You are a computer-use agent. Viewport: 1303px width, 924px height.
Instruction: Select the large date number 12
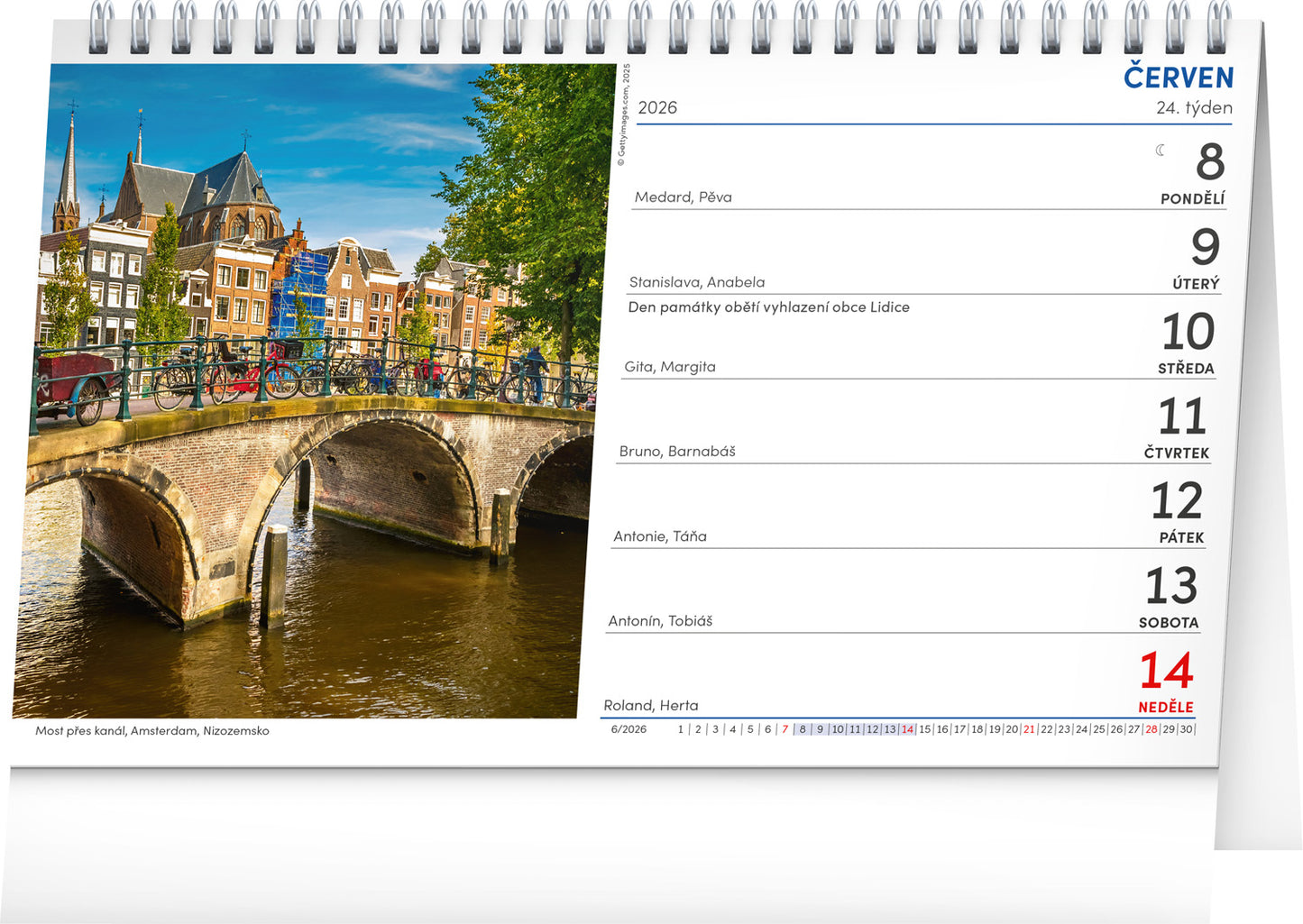(x=1177, y=501)
